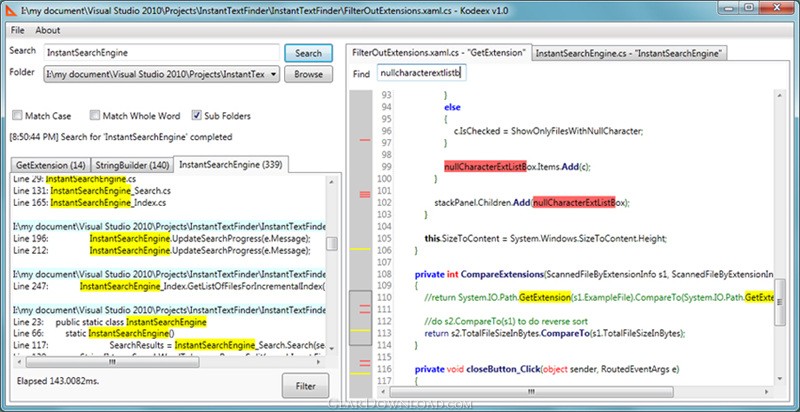The height and width of the screenshot is (412, 800).
Task: Click the first highlighted GetExtension on line 110
Action: tap(545, 297)
